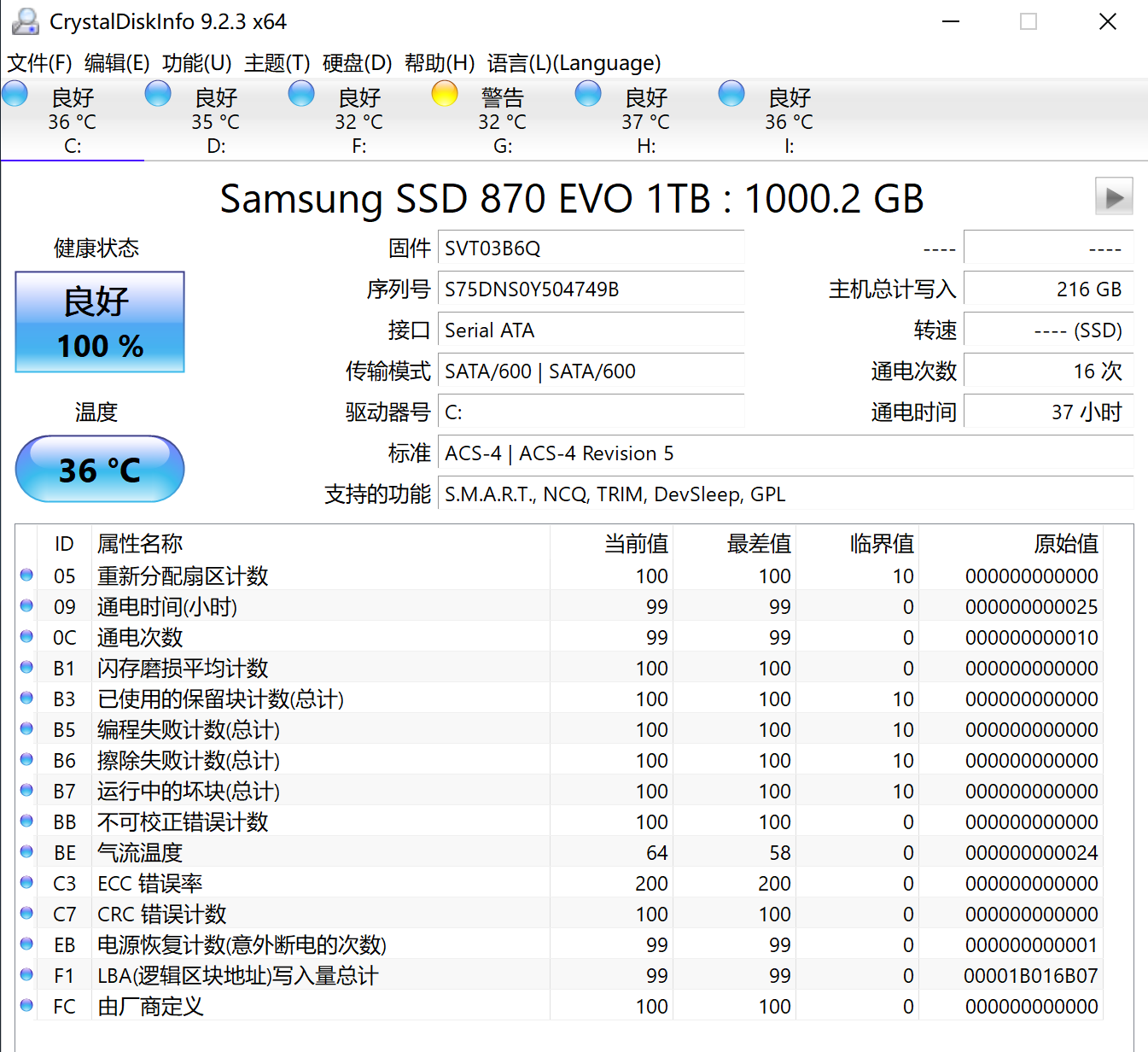Click the 36 °C temperature button

(x=100, y=469)
